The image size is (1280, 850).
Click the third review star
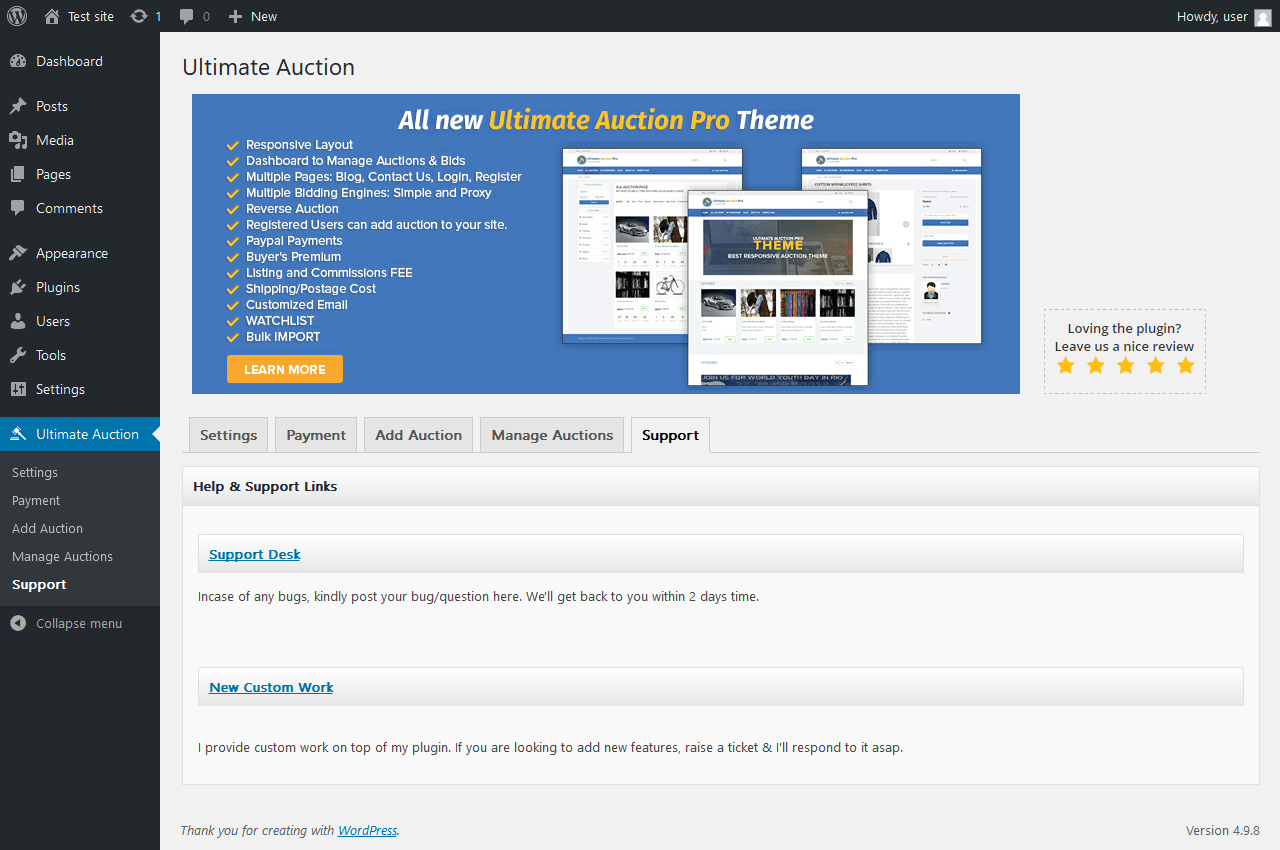click(1126, 365)
